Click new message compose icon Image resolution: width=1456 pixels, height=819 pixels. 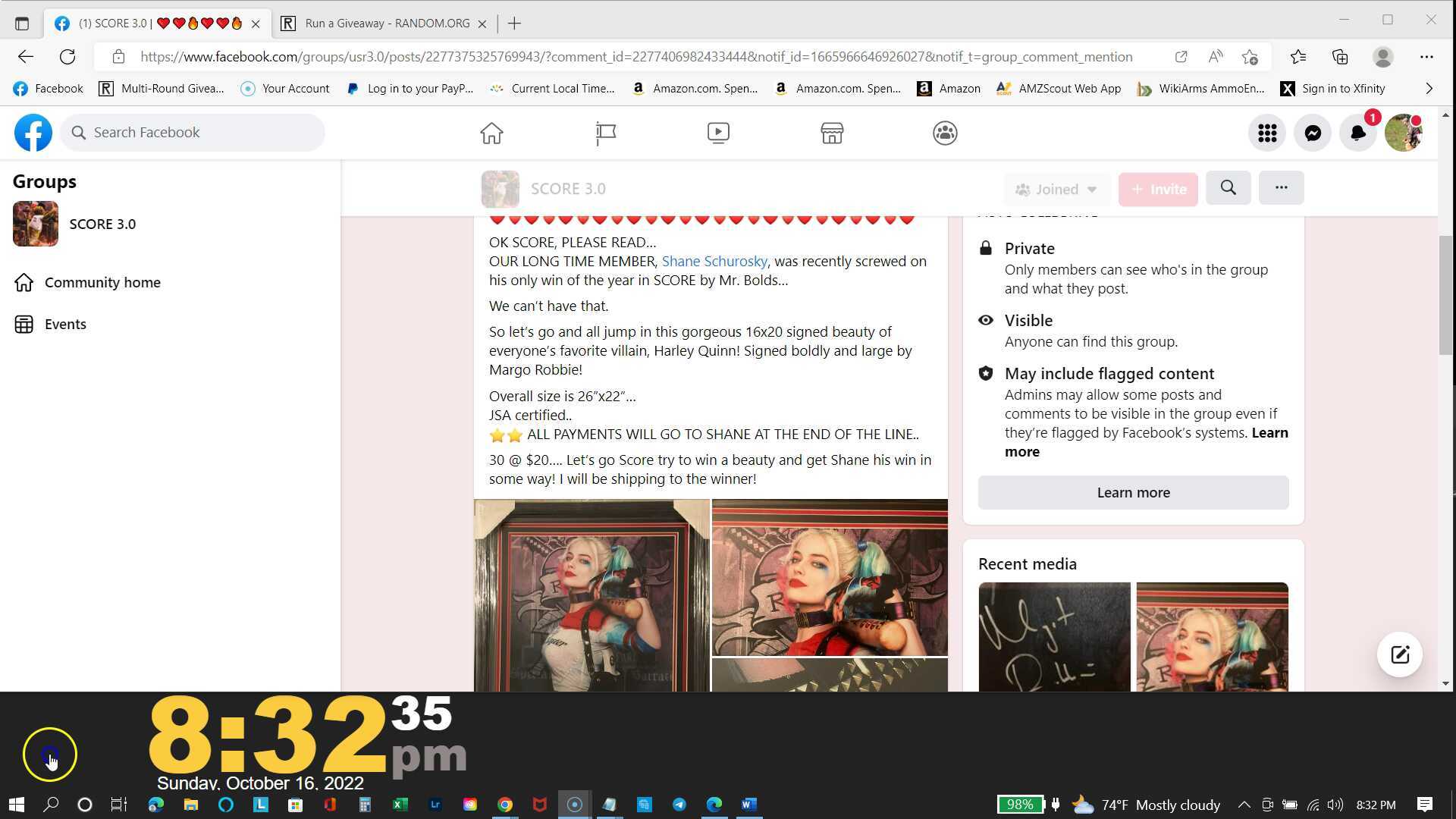tap(1399, 654)
